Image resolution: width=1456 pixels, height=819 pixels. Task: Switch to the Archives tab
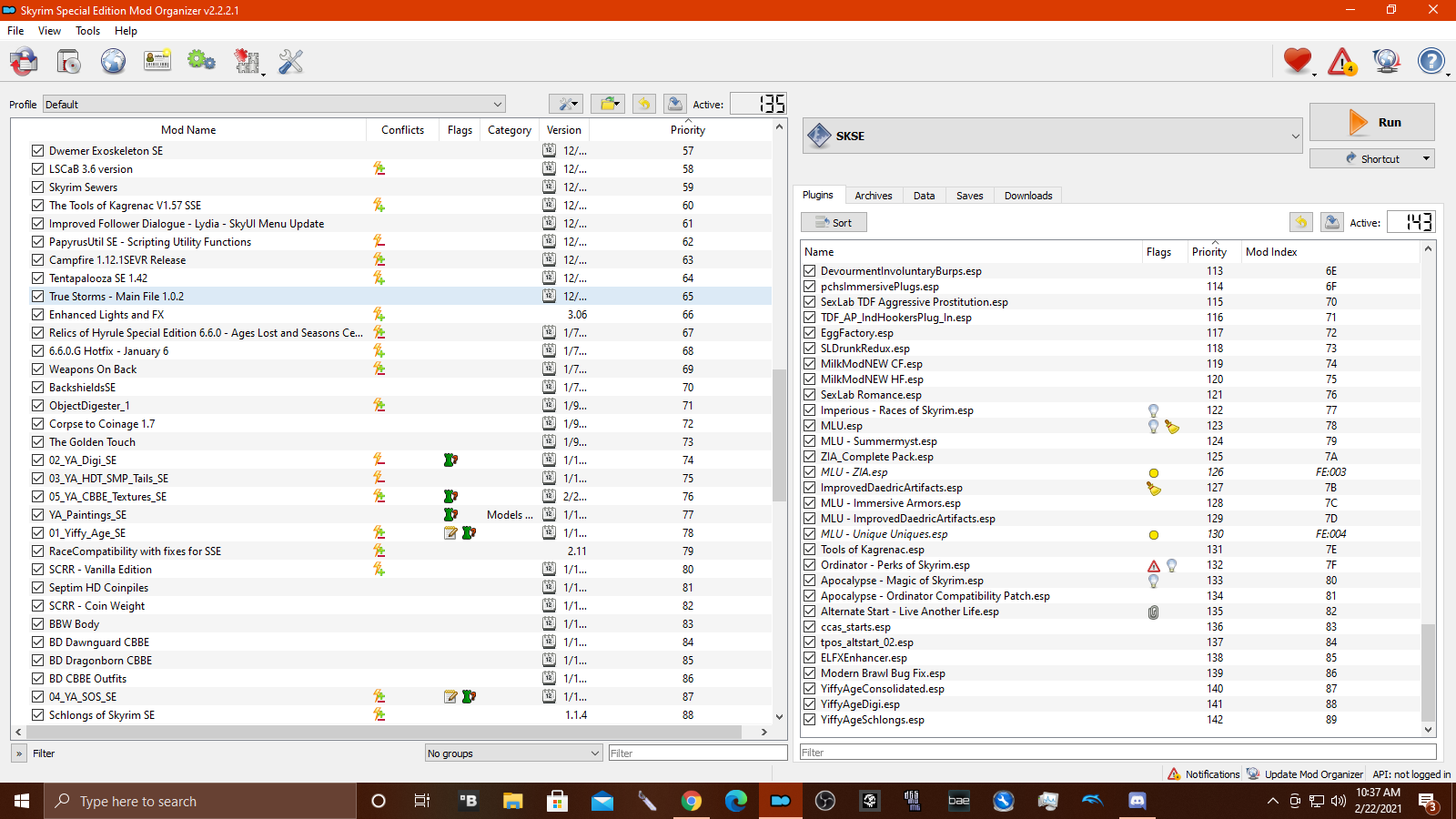point(874,196)
